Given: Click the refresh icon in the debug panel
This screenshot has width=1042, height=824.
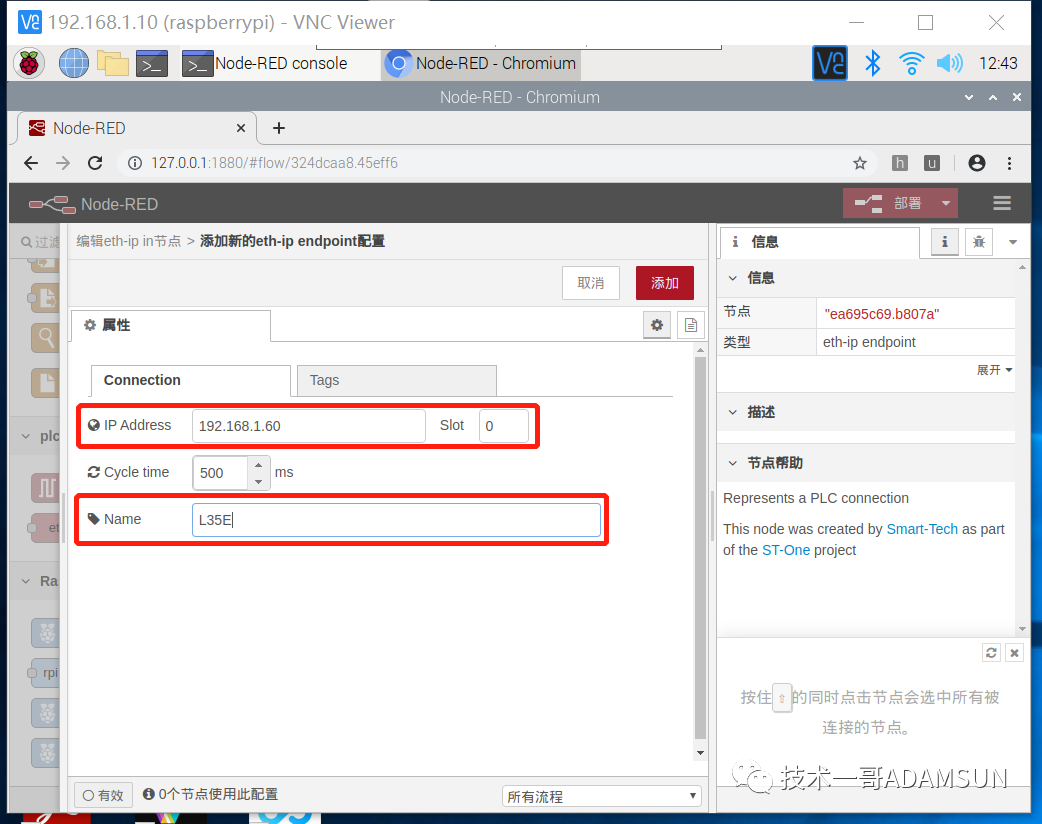Looking at the screenshot, I should (991, 652).
